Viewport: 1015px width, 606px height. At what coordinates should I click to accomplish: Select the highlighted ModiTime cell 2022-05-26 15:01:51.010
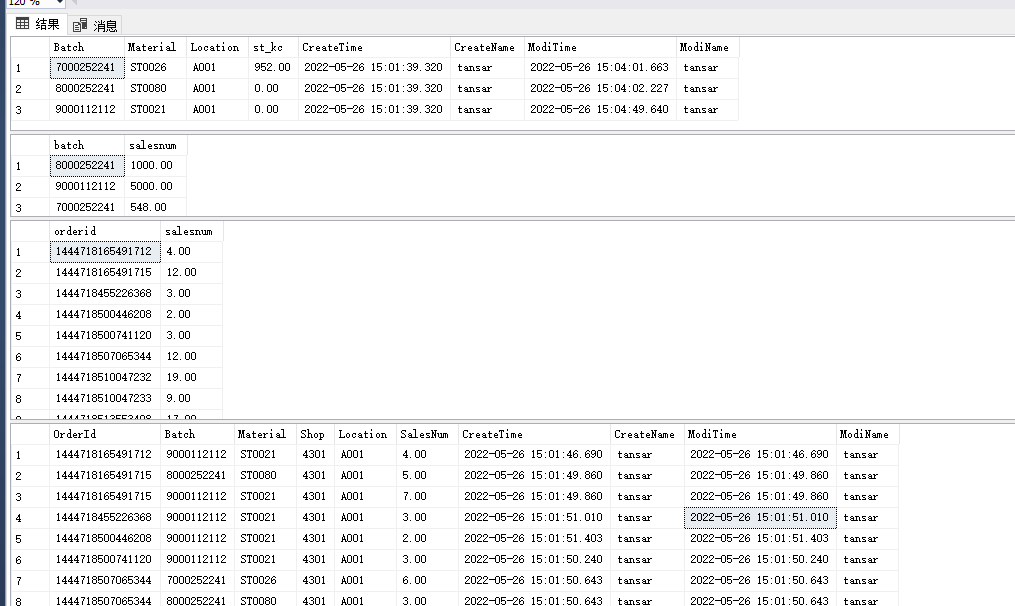[760, 518]
